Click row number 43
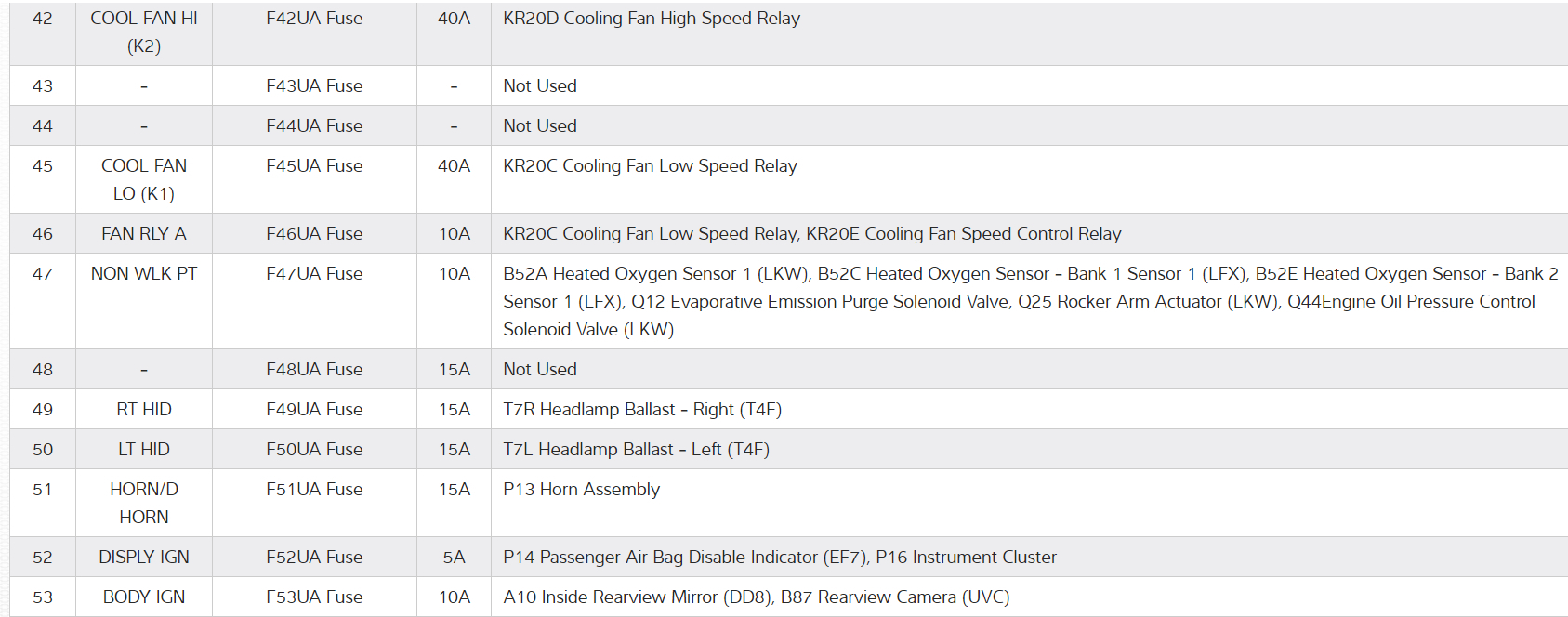 [x=43, y=86]
